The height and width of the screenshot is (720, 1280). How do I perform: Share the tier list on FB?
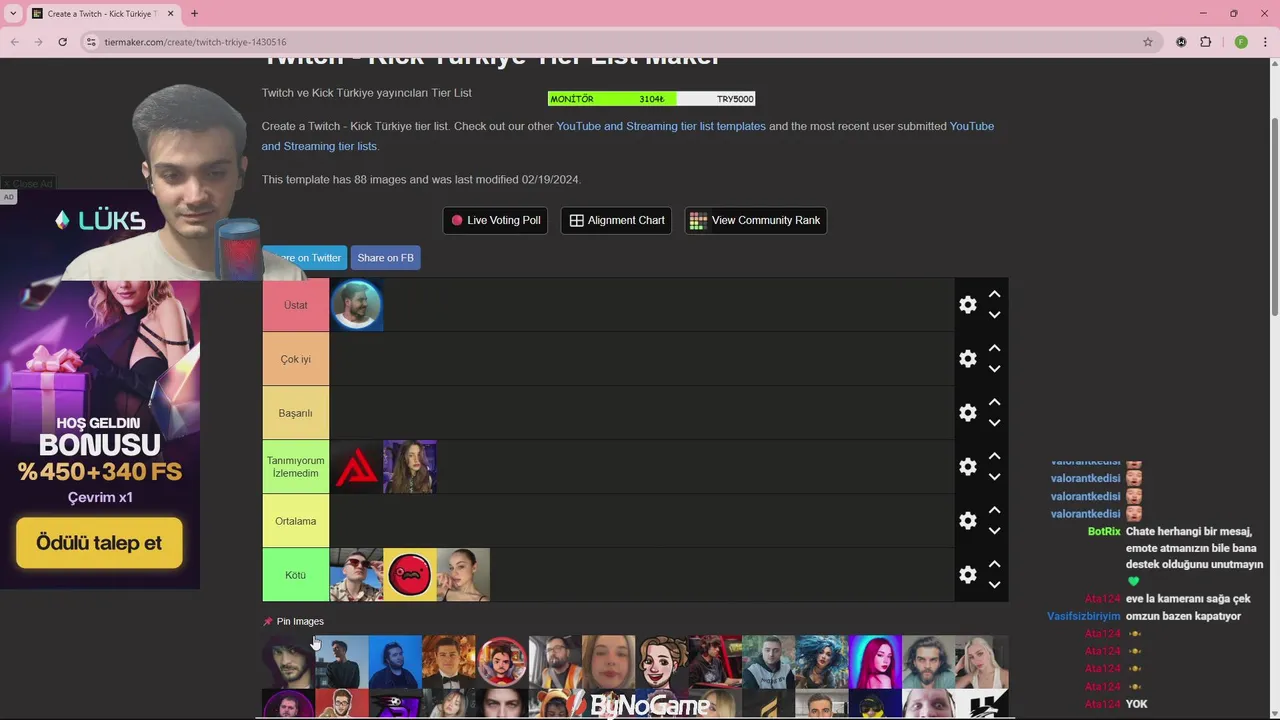tap(385, 258)
